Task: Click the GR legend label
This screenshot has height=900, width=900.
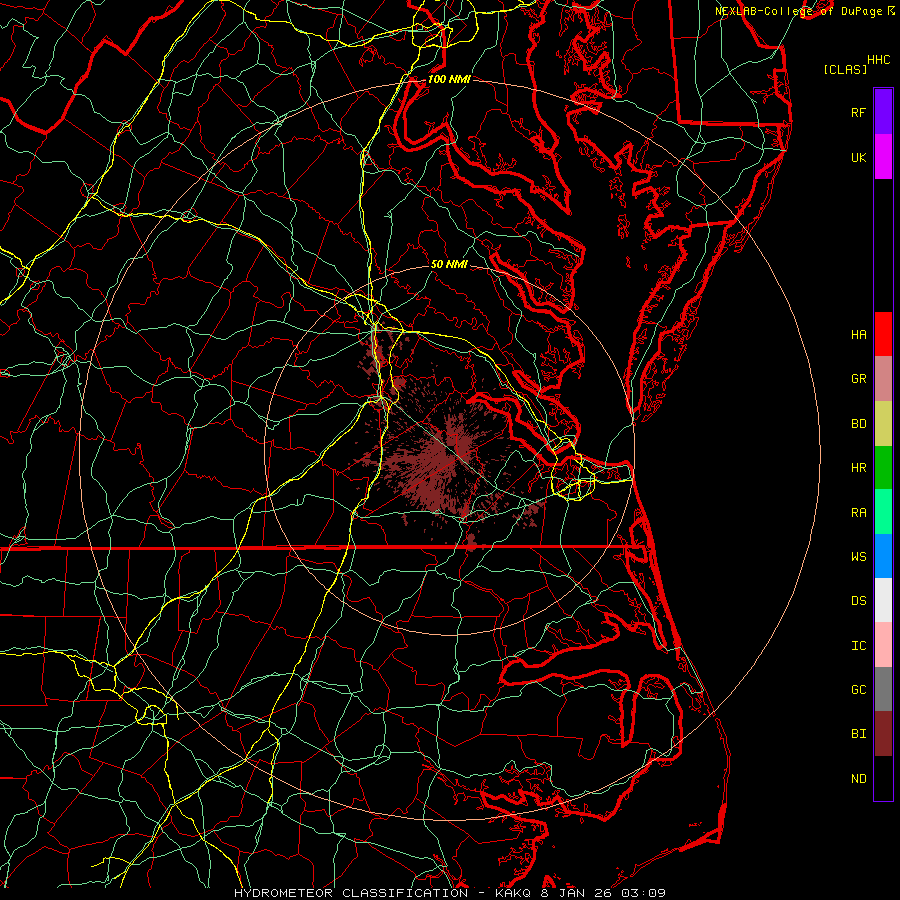Action: pyautogui.click(x=858, y=379)
